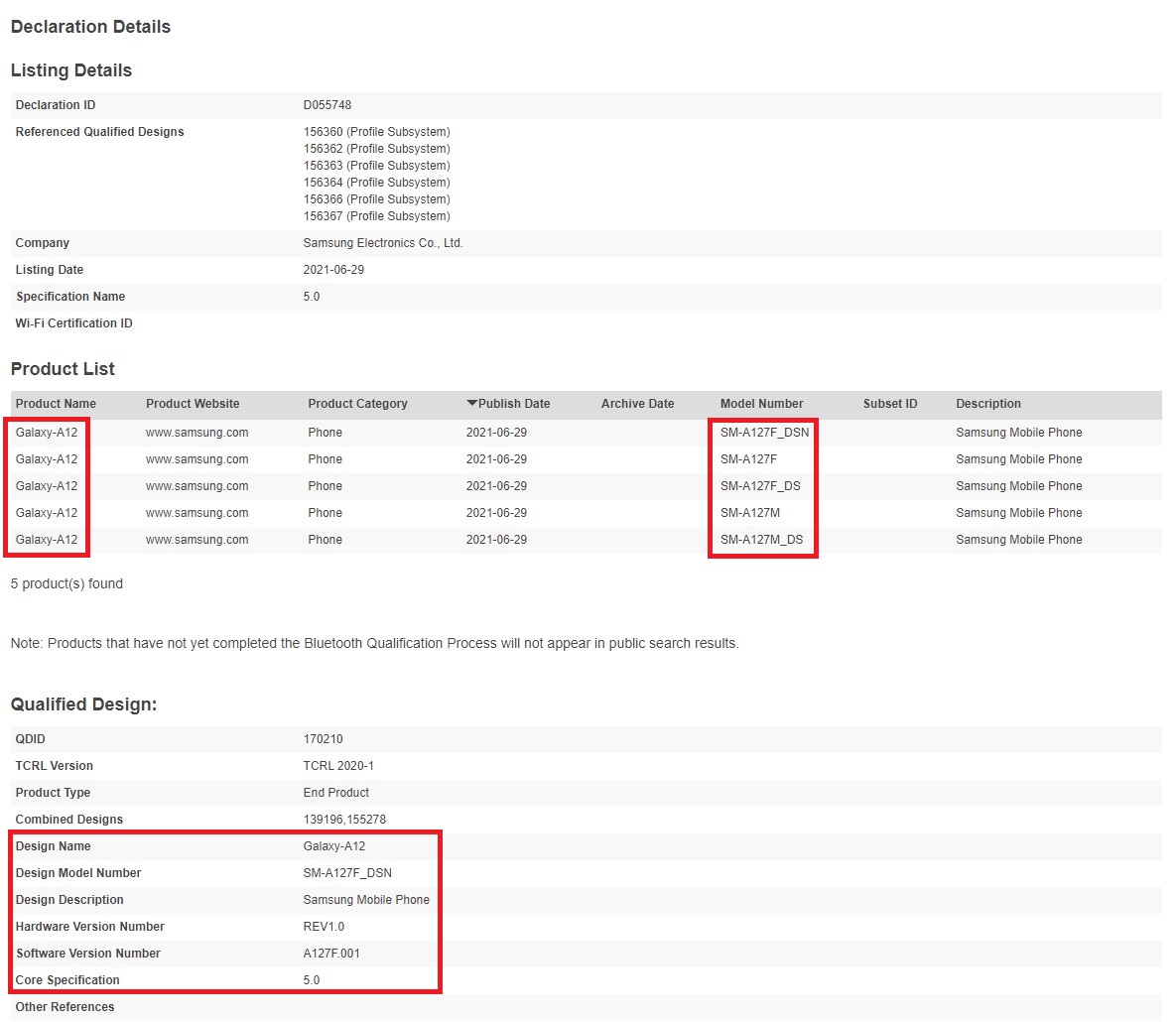Click the Subset ID column header
This screenshot has width=1176, height=1022.
click(x=889, y=404)
